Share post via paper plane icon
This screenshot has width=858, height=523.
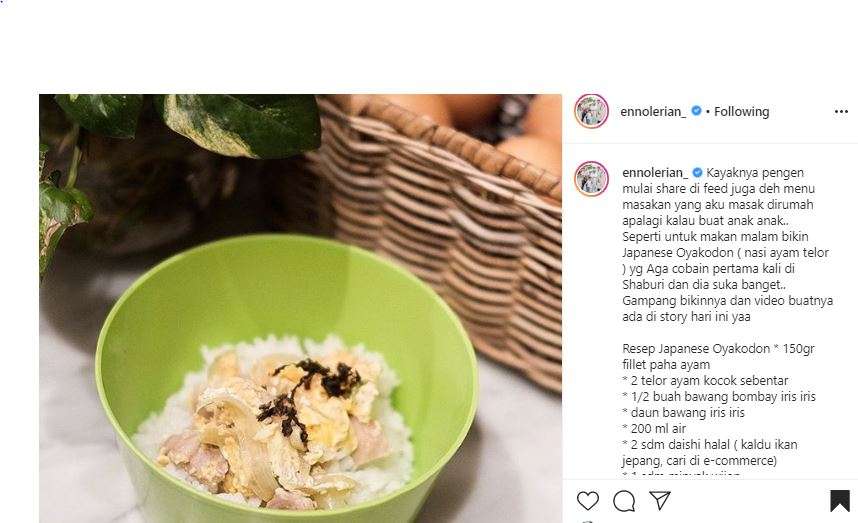660,500
